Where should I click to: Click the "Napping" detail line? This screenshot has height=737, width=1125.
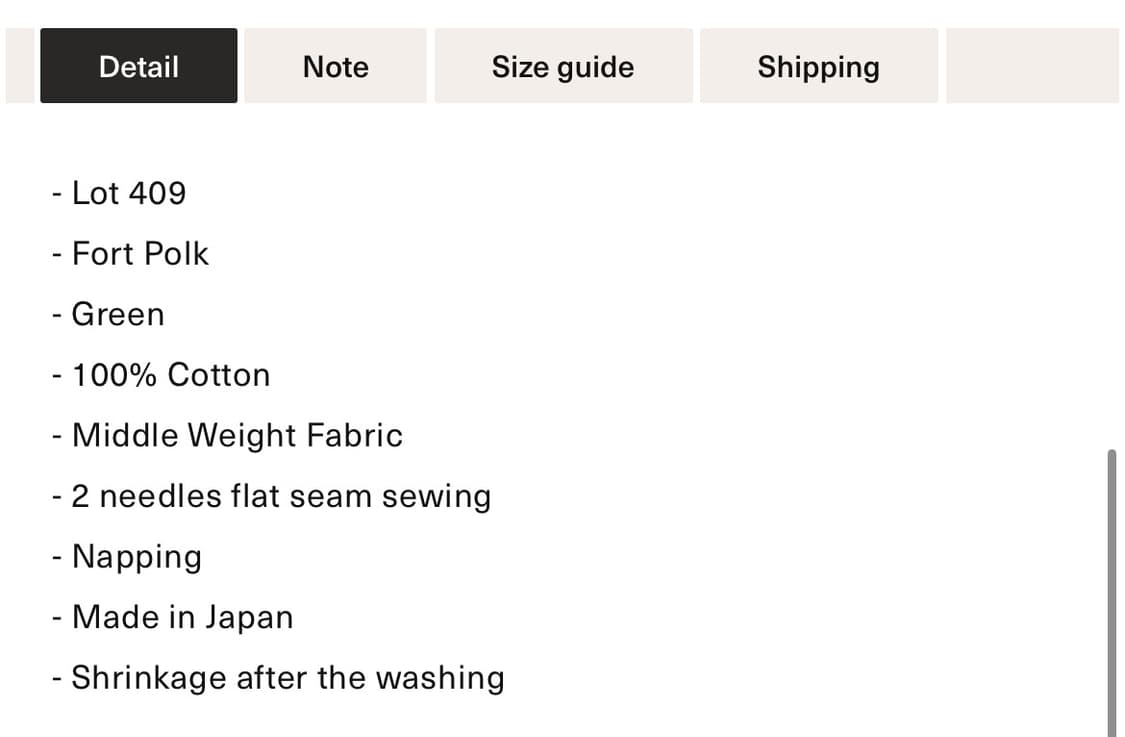tap(136, 557)
